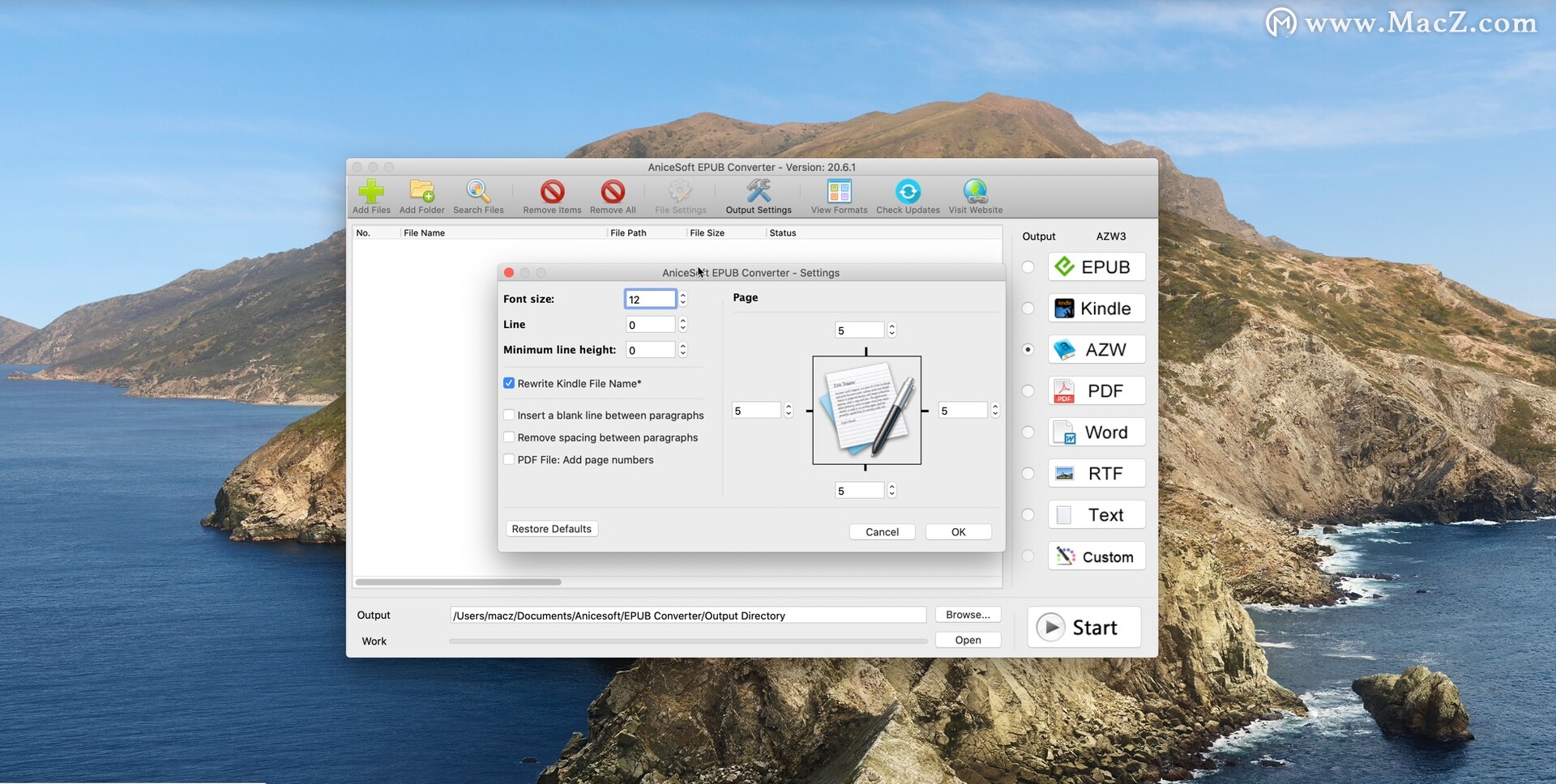Click the bottom page margin stepper
Screen dimensions: 1556x784
coord(892,490)
